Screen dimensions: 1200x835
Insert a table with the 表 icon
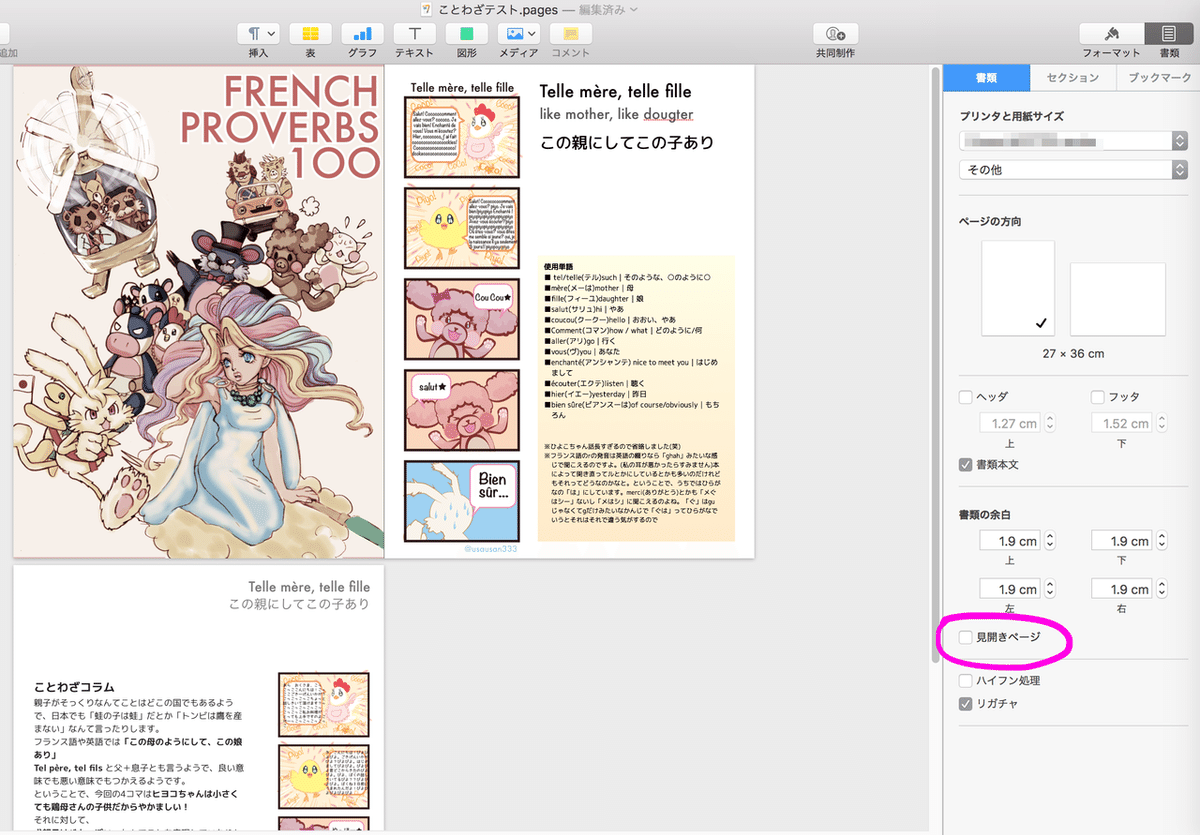click(311, 33)
